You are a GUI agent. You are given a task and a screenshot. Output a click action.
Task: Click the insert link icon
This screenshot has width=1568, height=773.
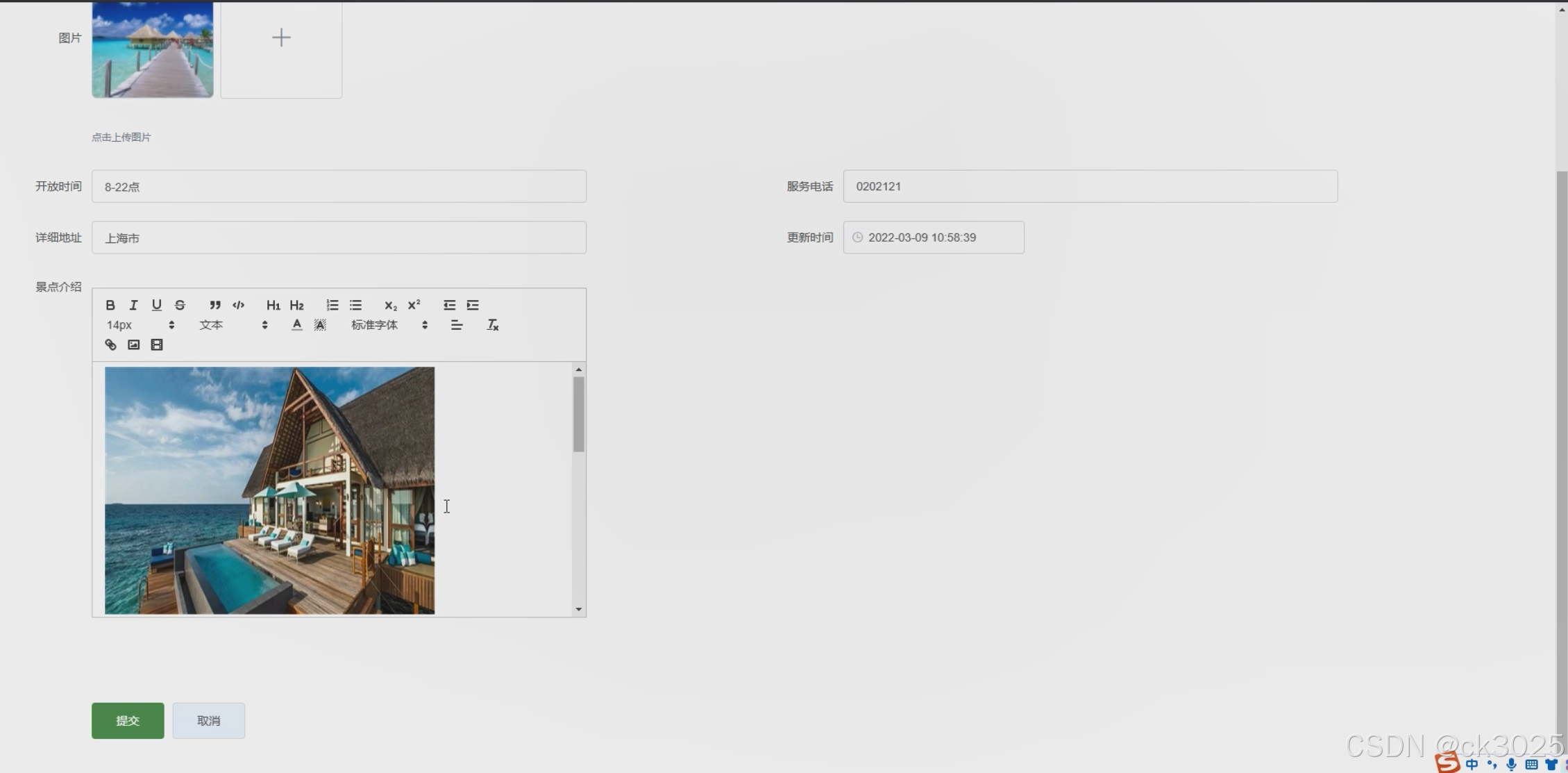pos(110,344)
